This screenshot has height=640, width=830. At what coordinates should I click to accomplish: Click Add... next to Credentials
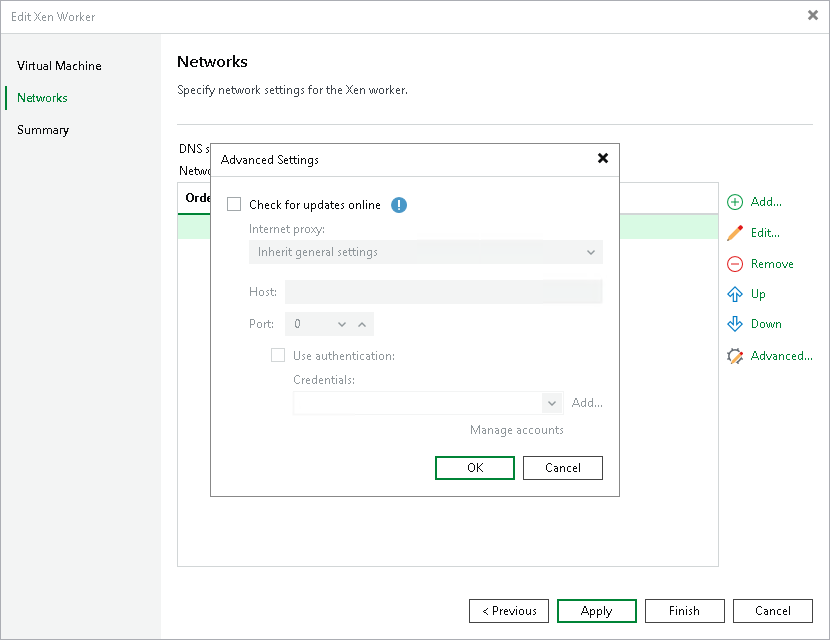[587, 403]
